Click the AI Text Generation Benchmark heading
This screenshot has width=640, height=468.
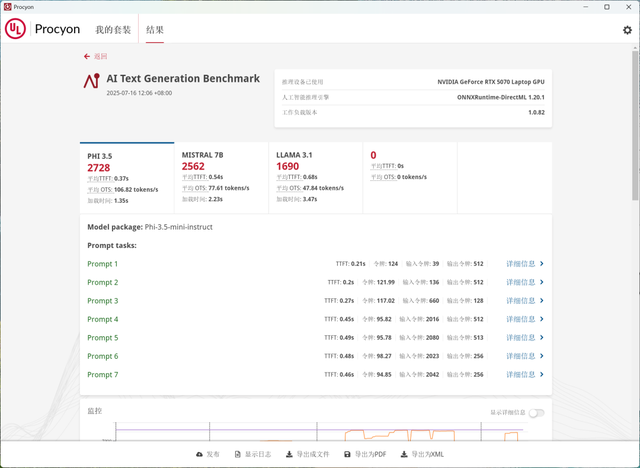183,78
